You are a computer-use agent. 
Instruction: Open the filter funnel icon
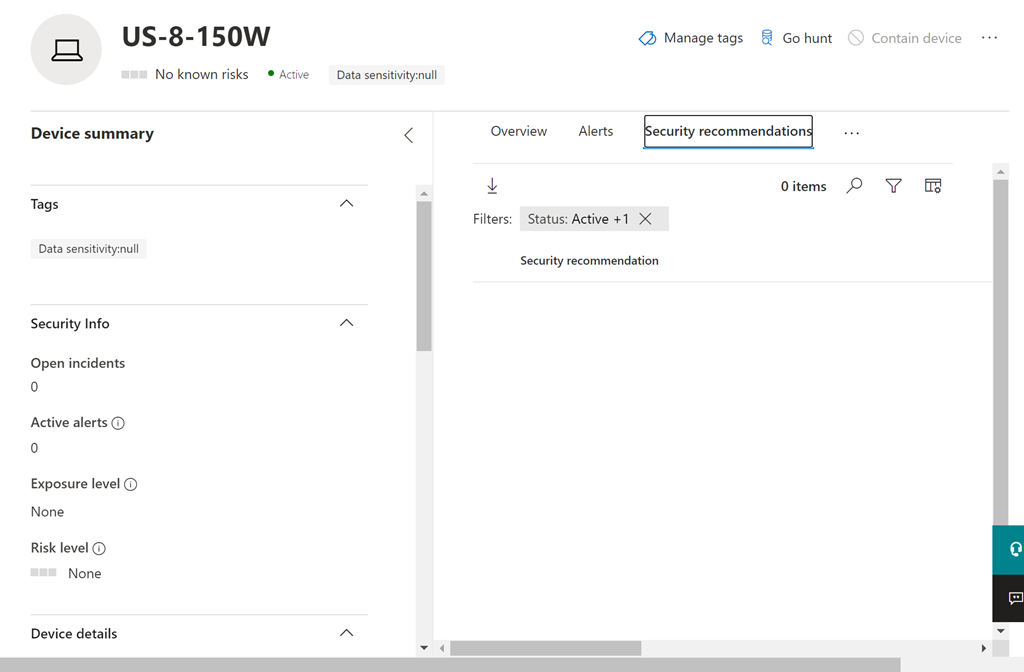pyautogui.click(x=893, y=186)
